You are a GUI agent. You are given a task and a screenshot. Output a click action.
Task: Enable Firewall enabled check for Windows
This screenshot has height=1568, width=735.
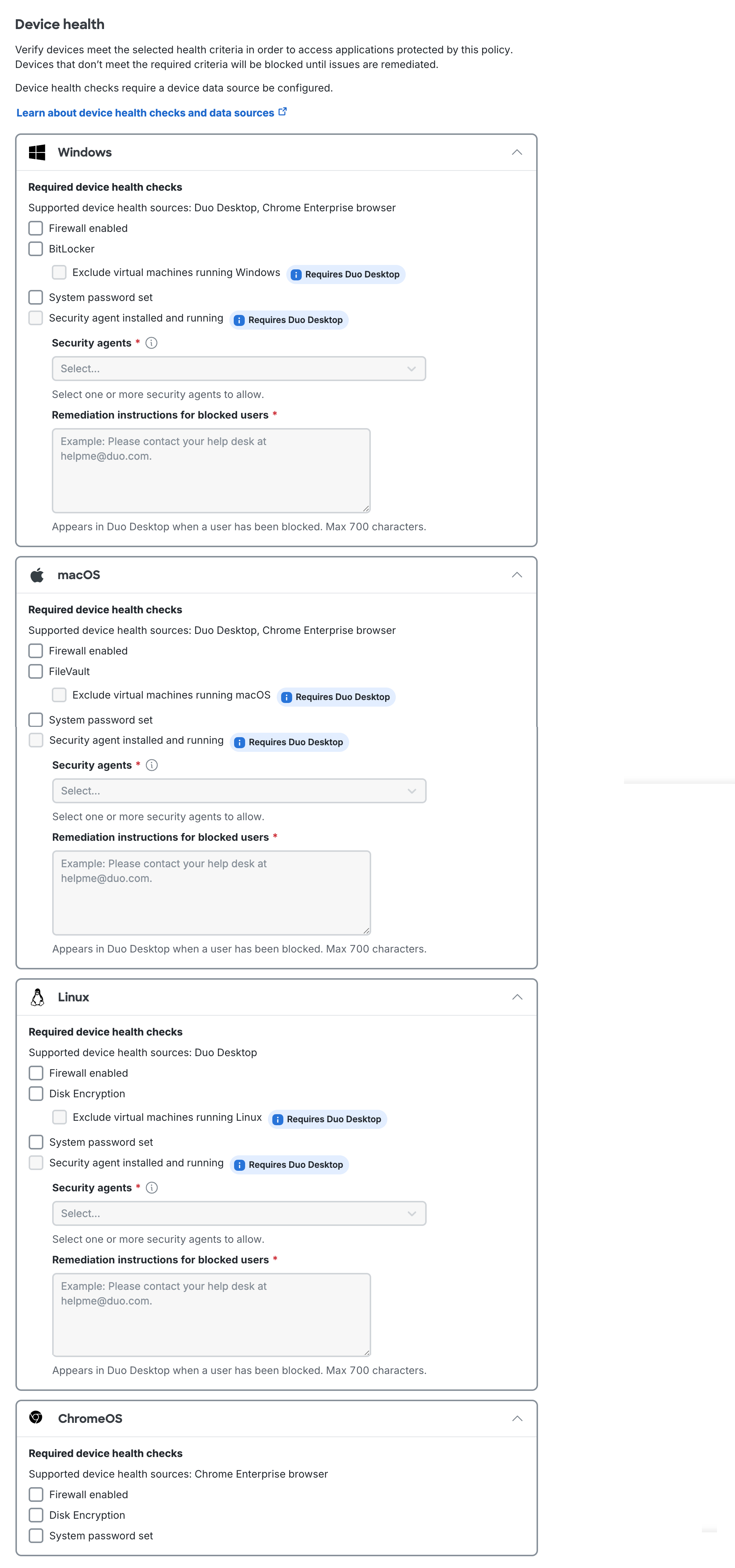pyautogui.click(x=35, y=228)
